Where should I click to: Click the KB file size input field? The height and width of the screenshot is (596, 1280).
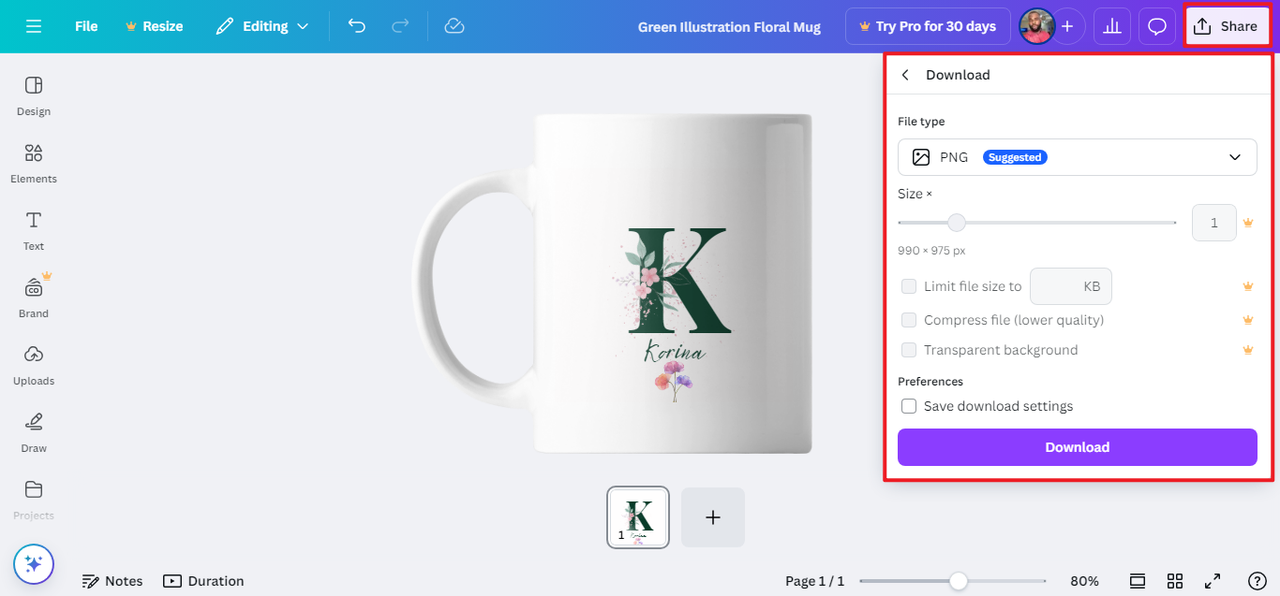click(x=1071, y=286)
